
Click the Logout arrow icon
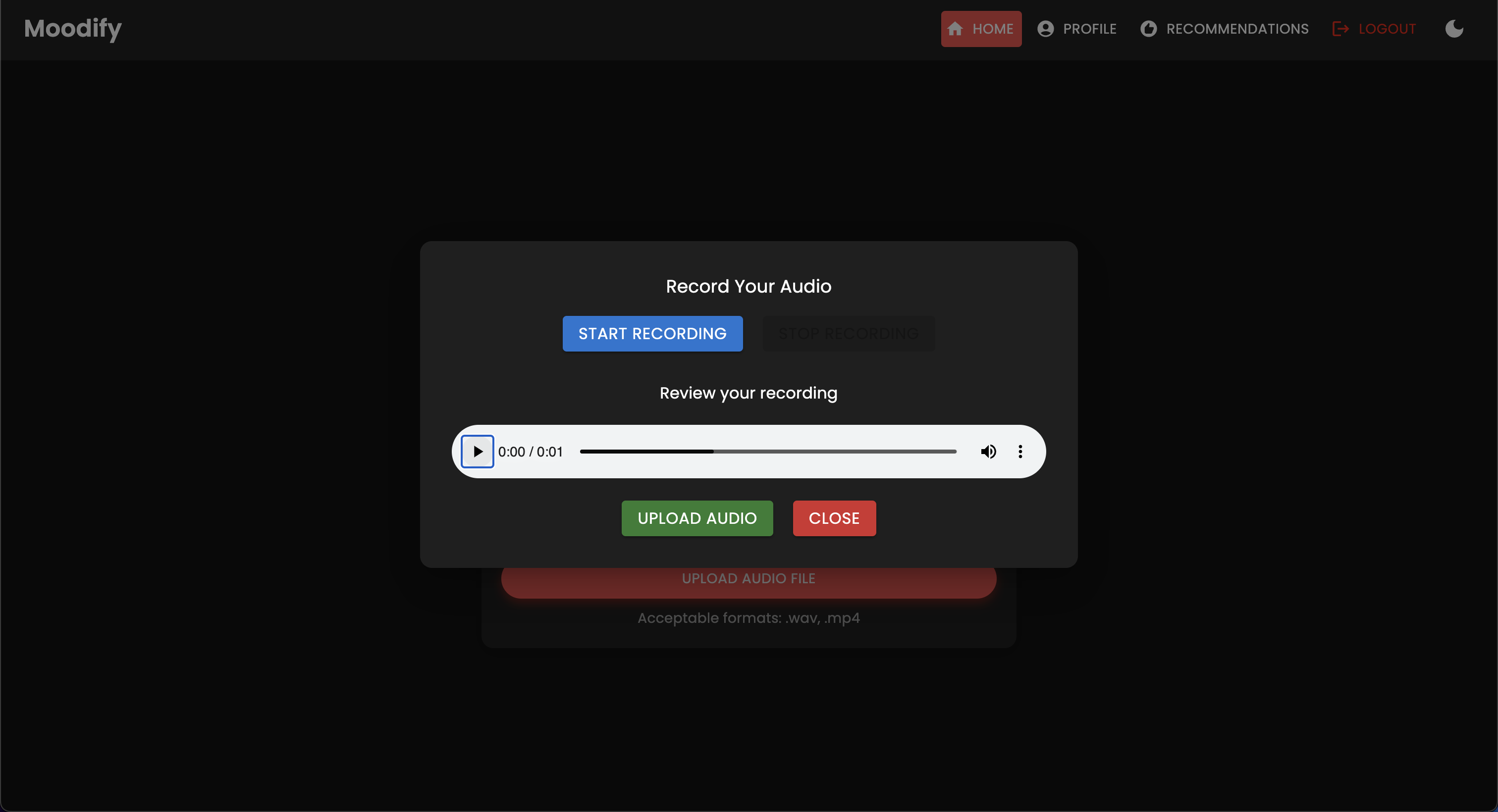point(1340,29)
